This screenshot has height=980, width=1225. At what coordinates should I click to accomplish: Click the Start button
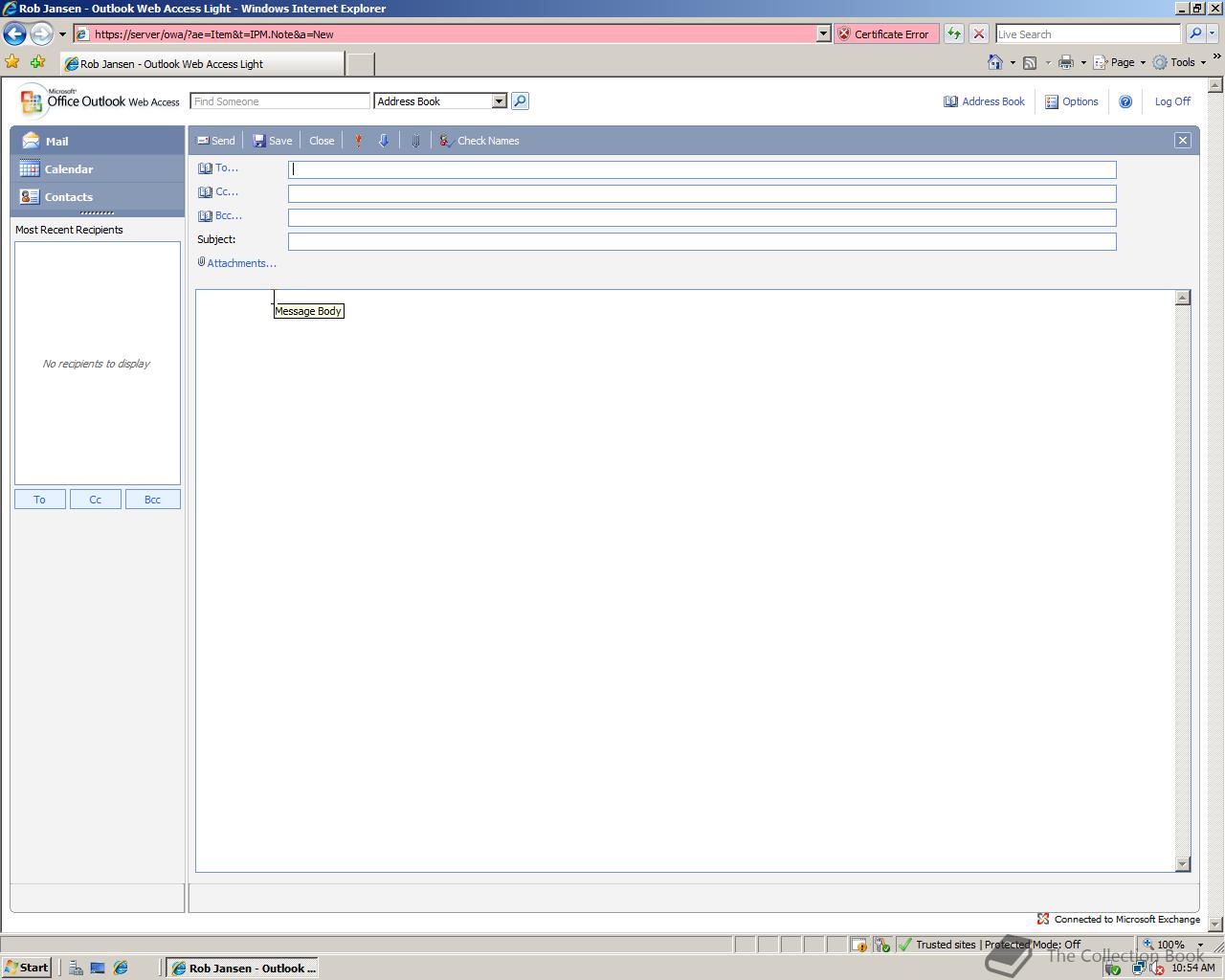26,968
